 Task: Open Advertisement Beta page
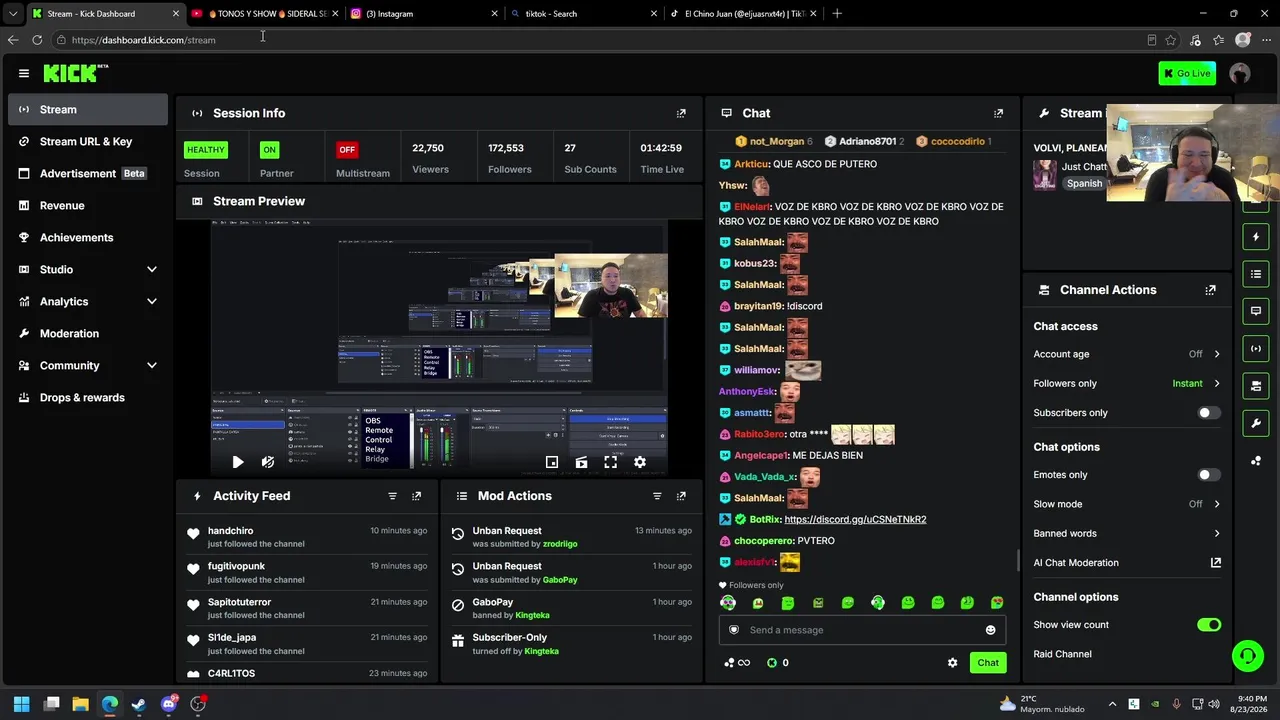[88, 174]
